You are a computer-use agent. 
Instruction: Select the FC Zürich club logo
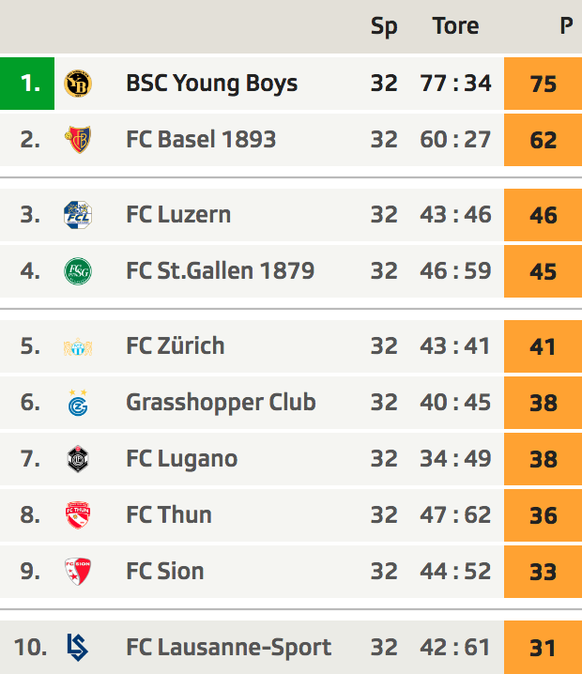coord(78,347)
